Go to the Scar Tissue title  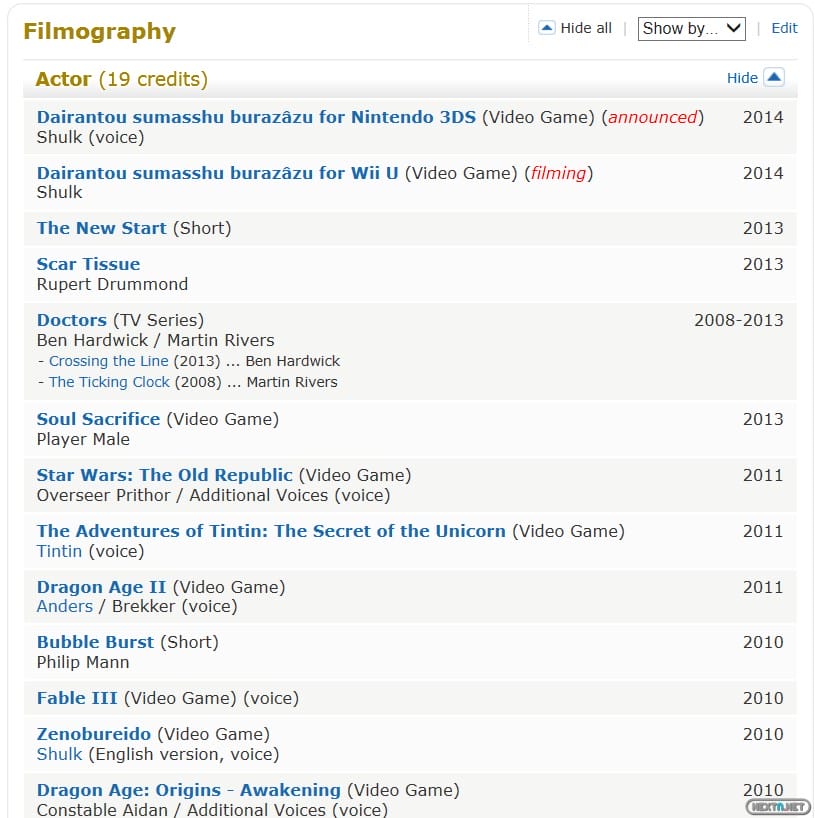pyautogui.click(x=88, y=264)
